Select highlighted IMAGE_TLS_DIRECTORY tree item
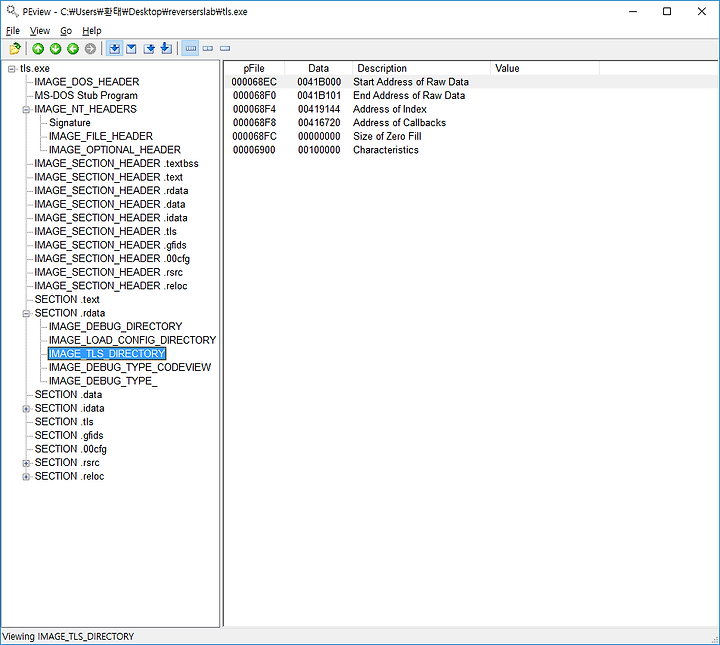This screenshot has width=720, height=645. [x=107, y=353]
